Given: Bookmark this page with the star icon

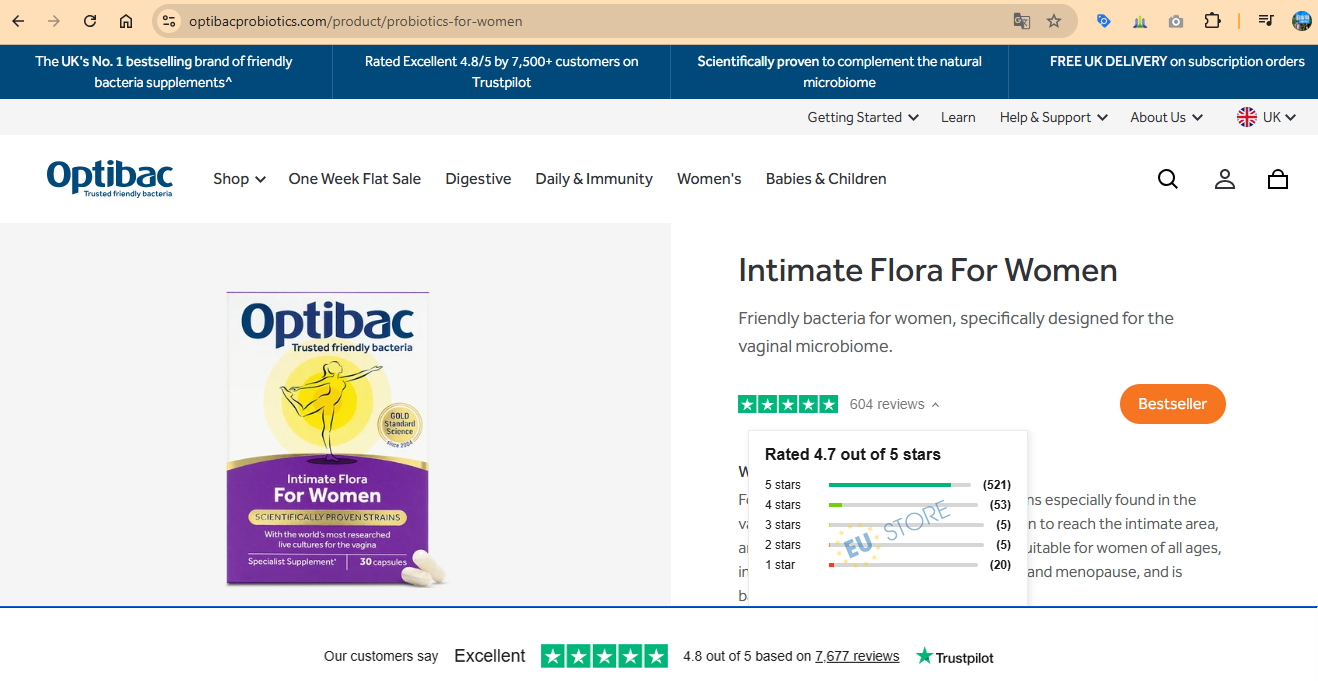Looking at the screenshot, I should point(1054,21).
